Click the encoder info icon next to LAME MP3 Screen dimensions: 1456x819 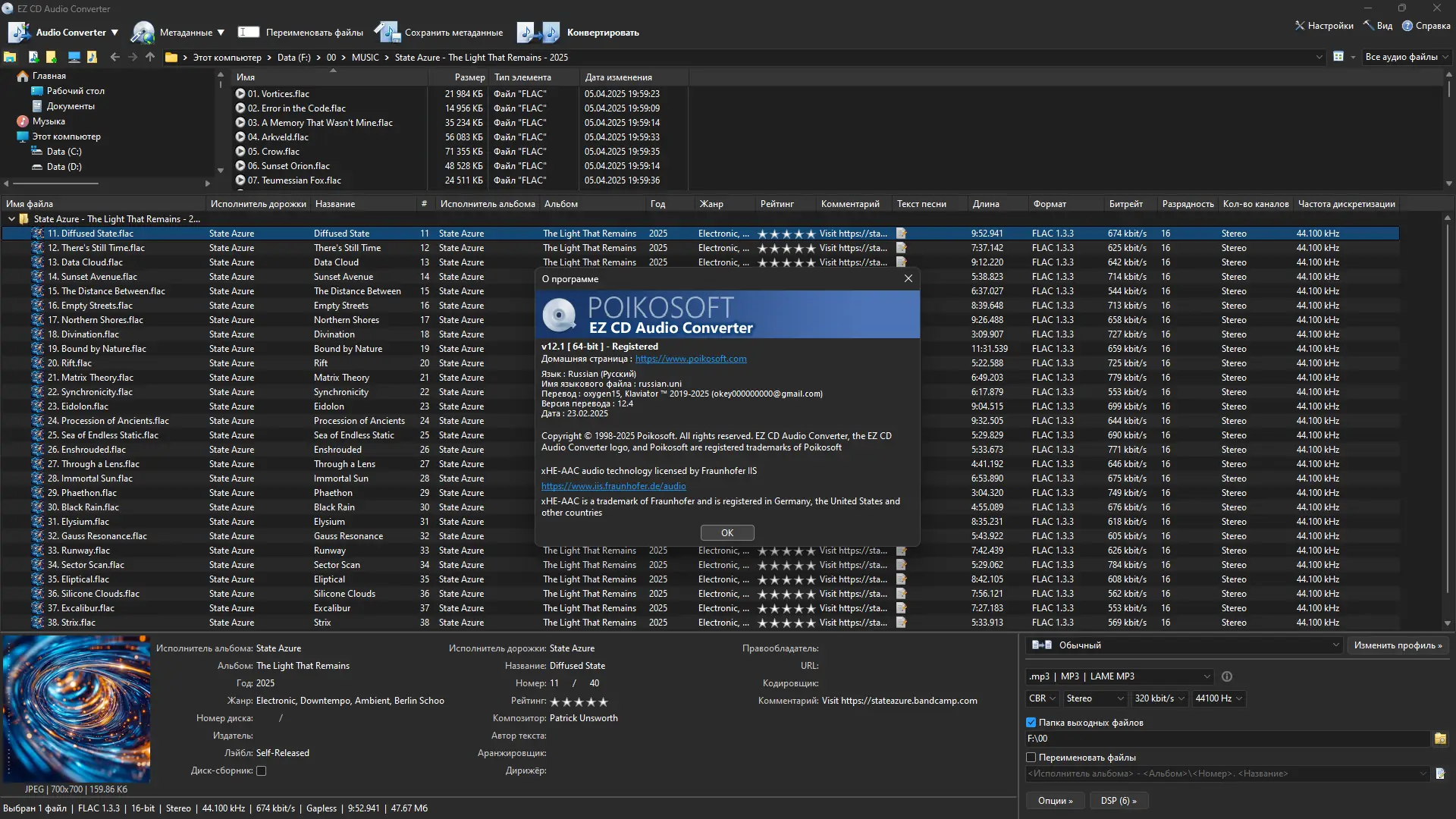1227,676
